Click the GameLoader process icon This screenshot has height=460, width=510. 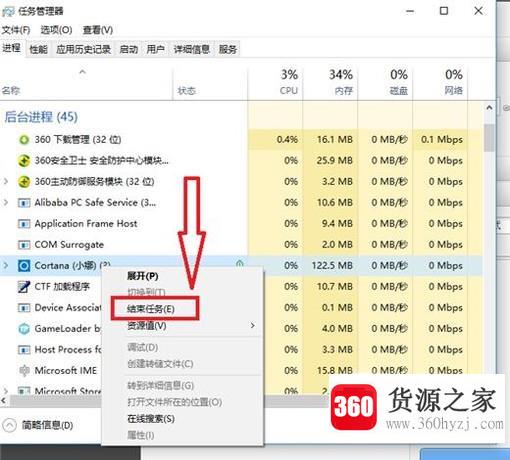click(x=24, y=329)
